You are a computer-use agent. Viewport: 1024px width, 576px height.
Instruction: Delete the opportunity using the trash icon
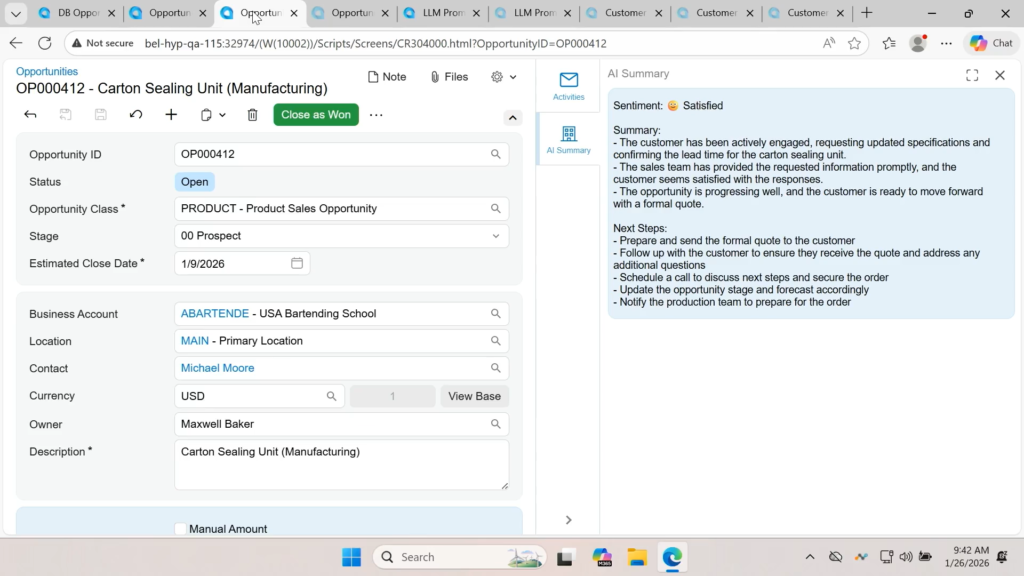click(252, 115)
